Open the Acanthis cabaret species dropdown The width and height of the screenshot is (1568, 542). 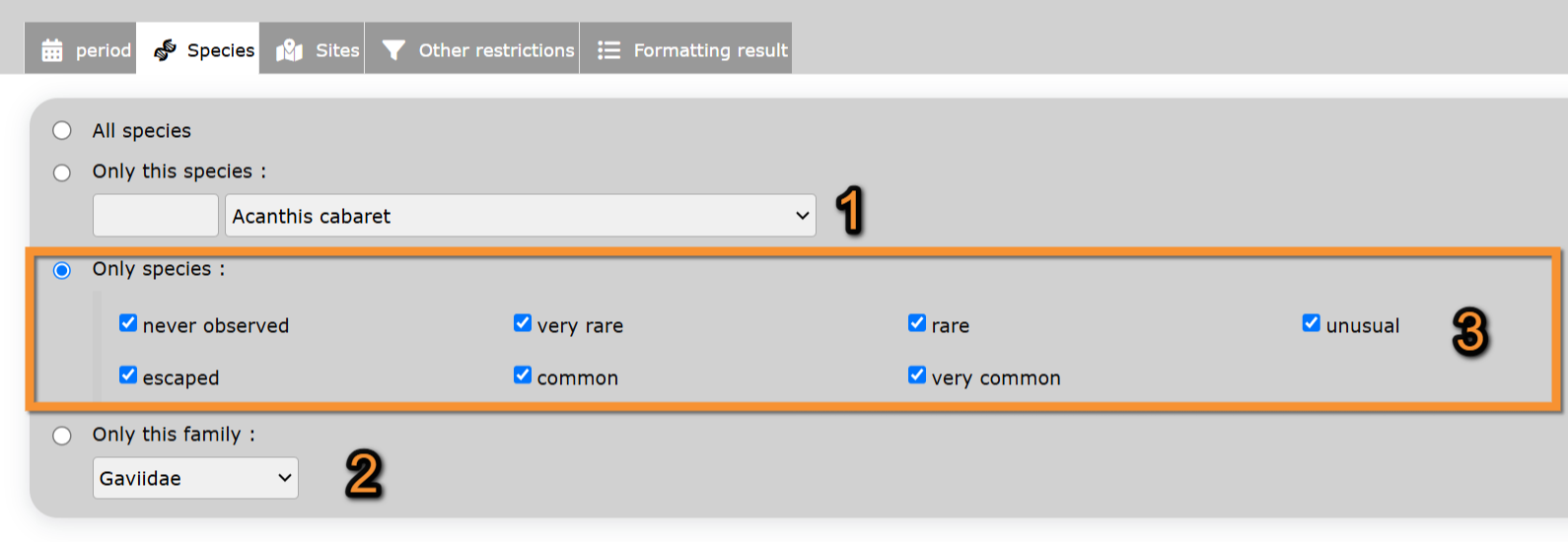point(520,216)
